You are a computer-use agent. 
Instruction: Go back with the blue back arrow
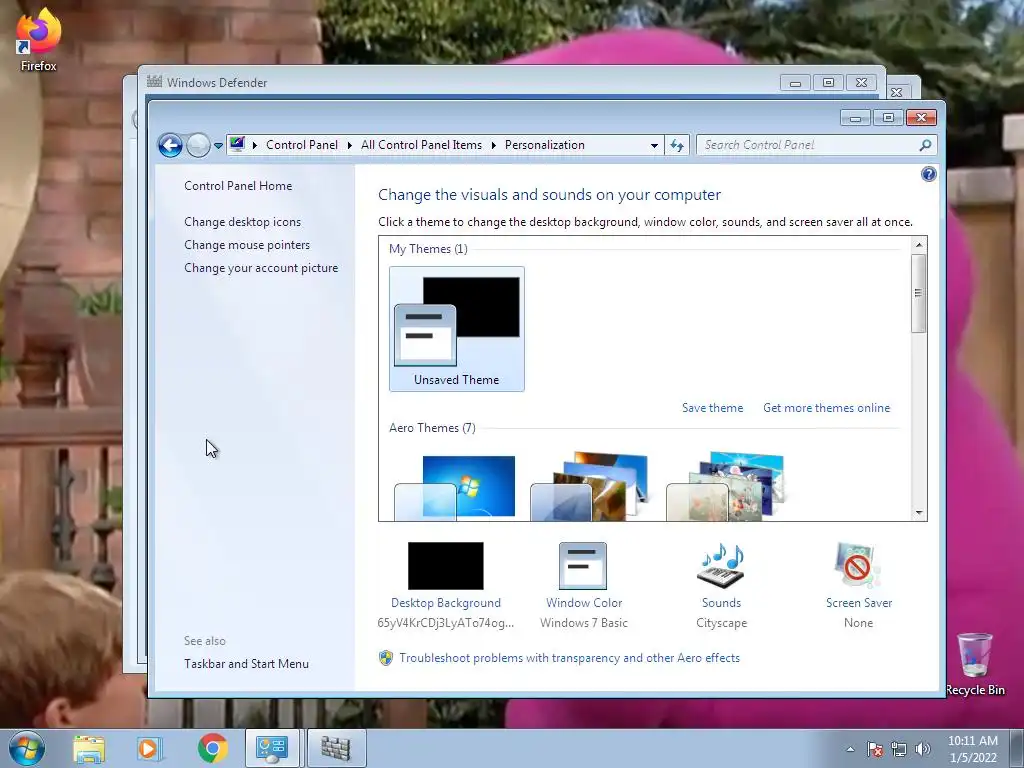tap(170, 145)
